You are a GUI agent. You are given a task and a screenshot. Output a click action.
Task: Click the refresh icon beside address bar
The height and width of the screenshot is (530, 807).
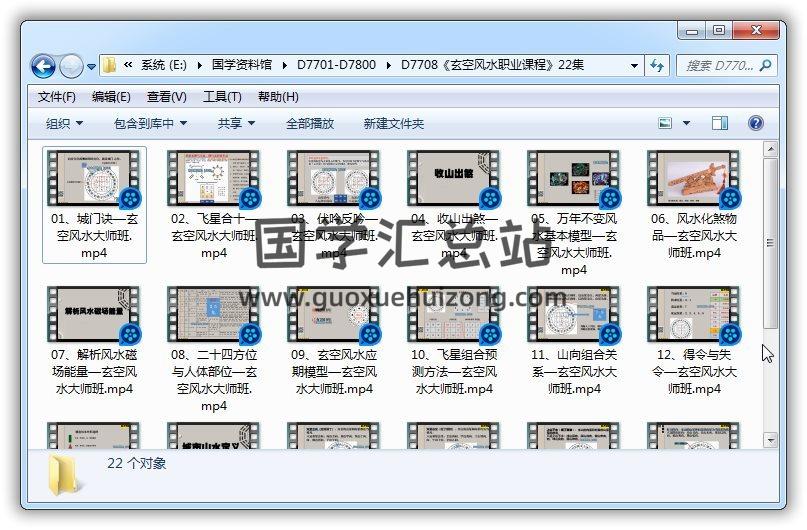pos(657,66)
